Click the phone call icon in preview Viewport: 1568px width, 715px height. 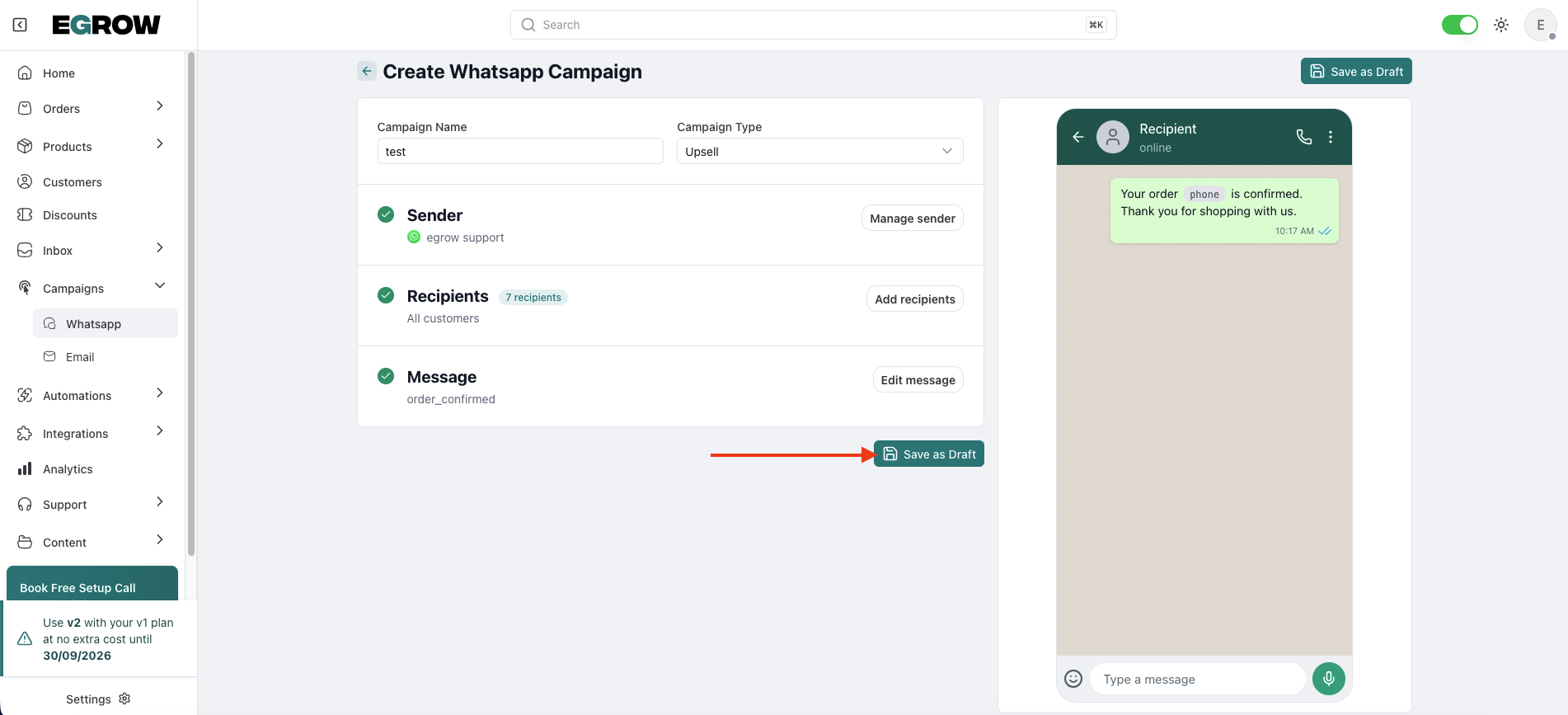coord(1303,137)
